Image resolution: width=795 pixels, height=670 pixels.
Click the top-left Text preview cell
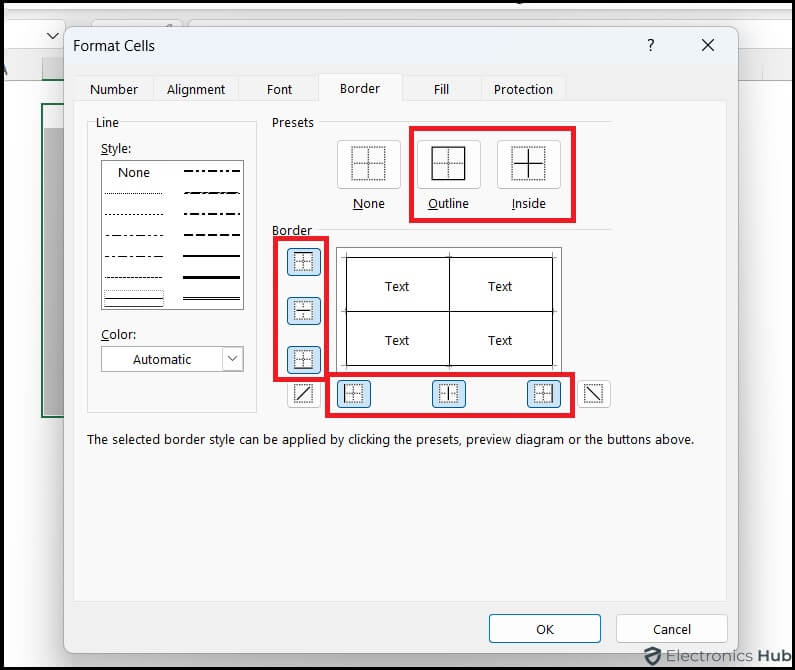pyautogui.click(x=397, y=286)
